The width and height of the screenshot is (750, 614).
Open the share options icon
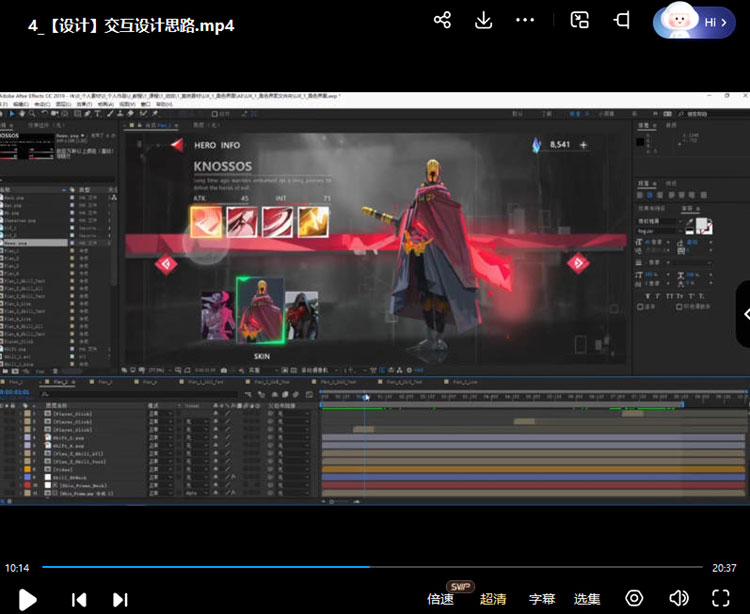tap(442, 20)
